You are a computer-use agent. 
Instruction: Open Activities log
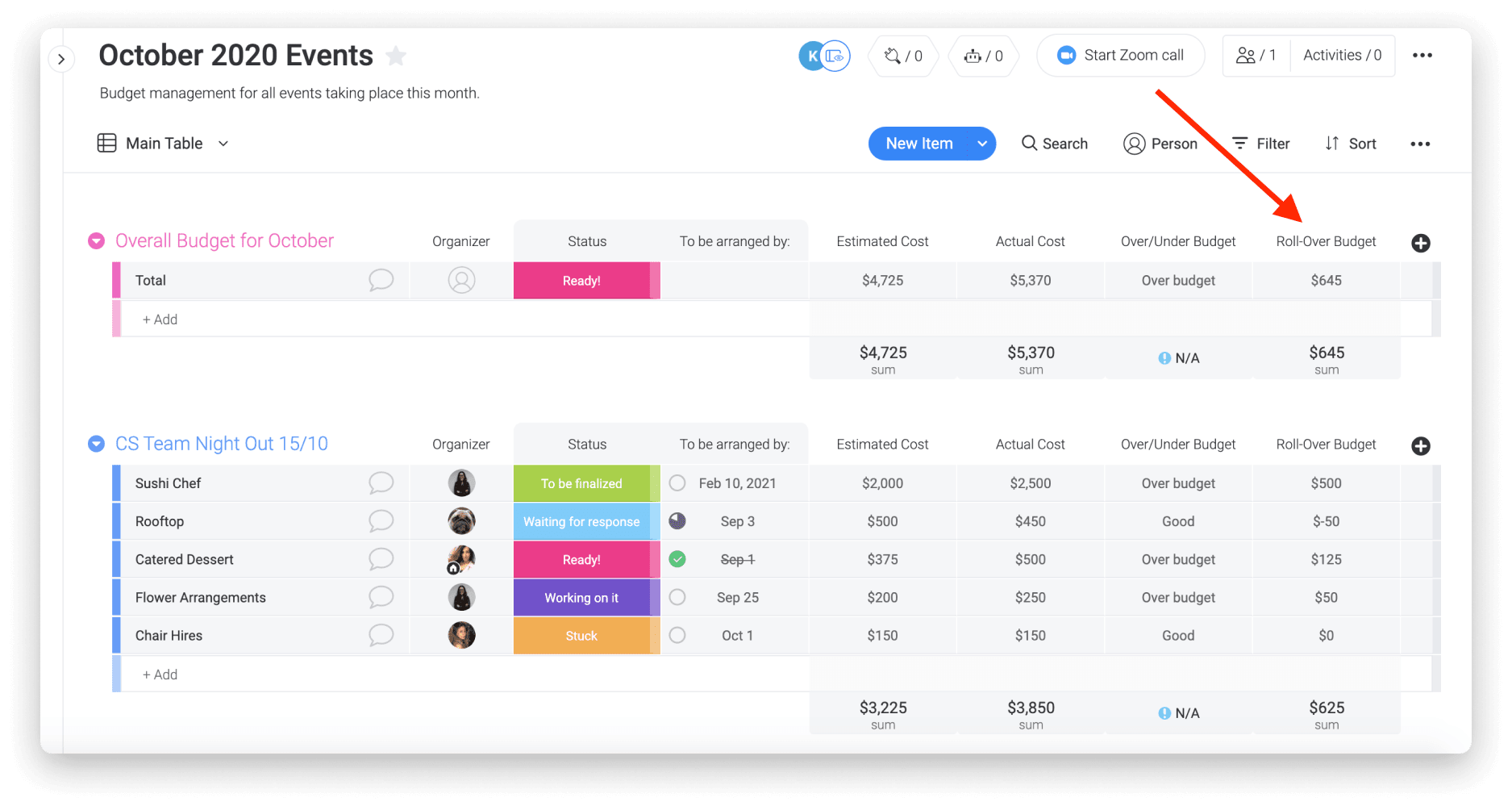[1342, 56]
